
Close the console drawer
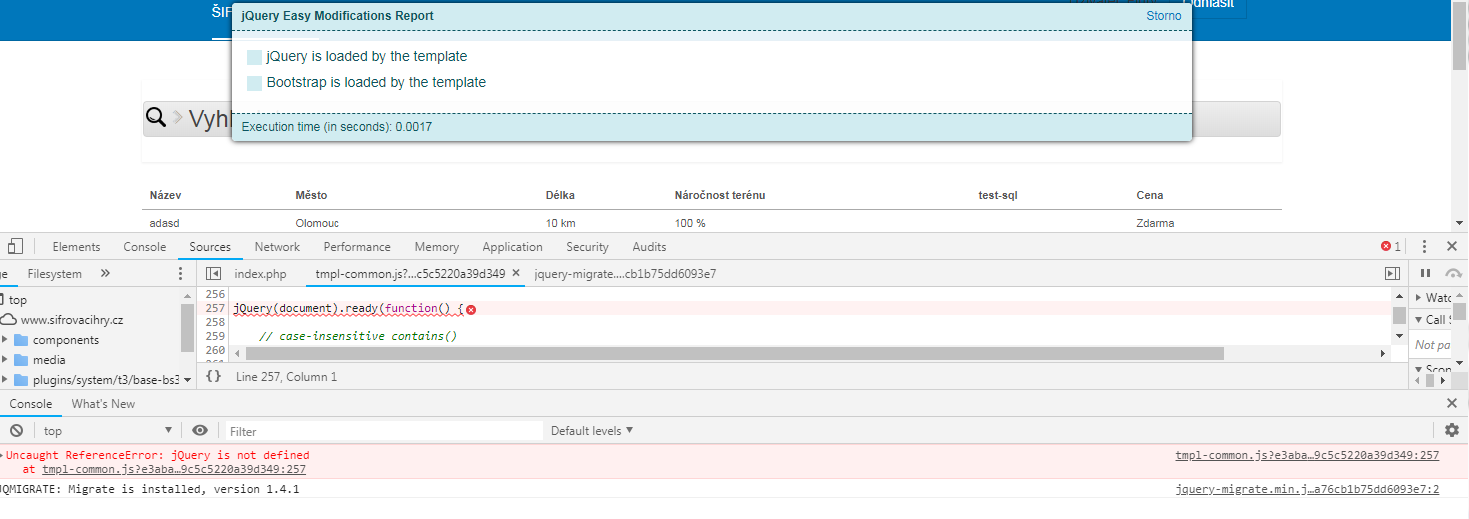click(x=1452, y=403)
